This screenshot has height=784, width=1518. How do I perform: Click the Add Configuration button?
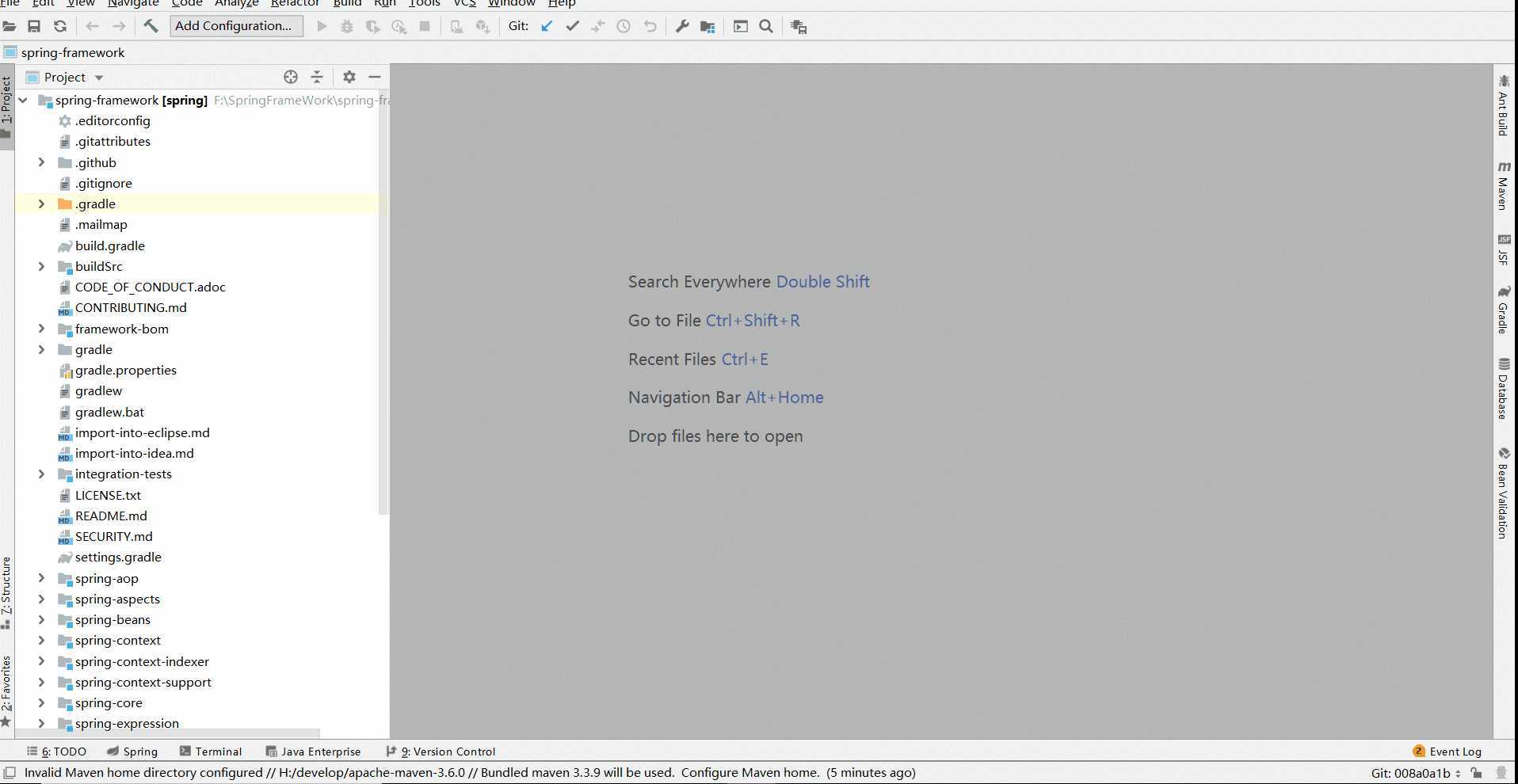pyautogui.click(x=235, y=26)
